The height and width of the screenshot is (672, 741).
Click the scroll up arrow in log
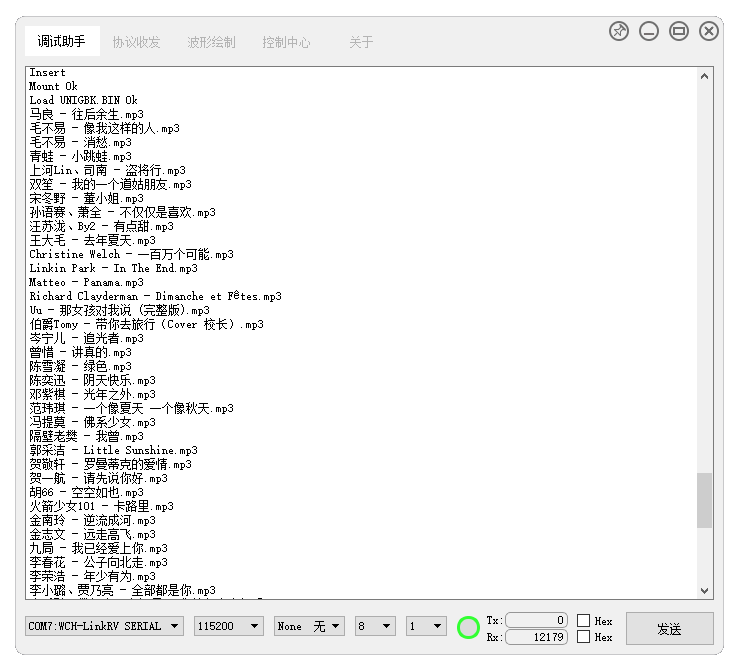(705, 76)
